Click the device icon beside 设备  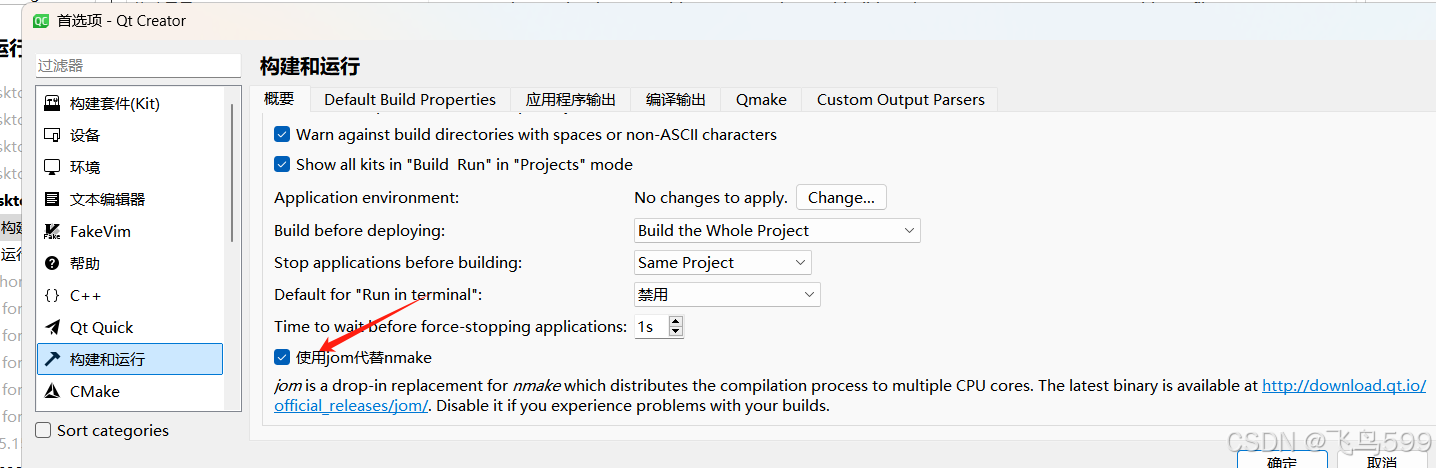52,135
